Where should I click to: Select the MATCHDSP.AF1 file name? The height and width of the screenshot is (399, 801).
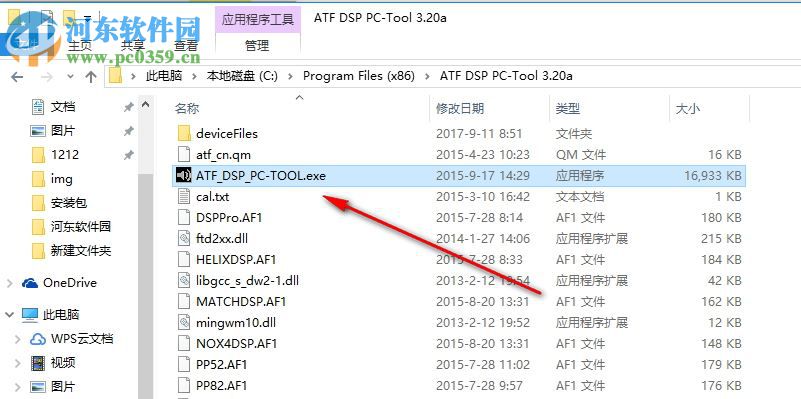[241, 301]
